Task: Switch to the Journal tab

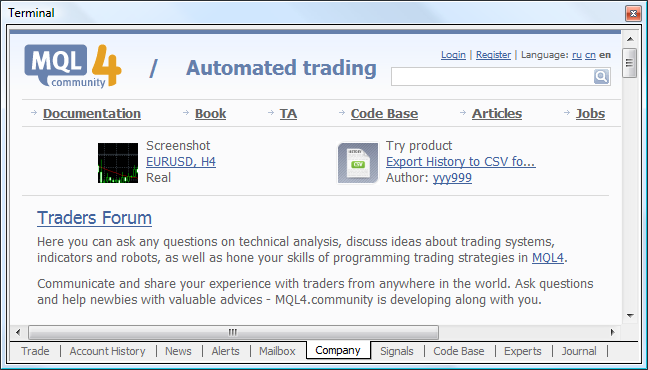Action: (x=579, y=351)
